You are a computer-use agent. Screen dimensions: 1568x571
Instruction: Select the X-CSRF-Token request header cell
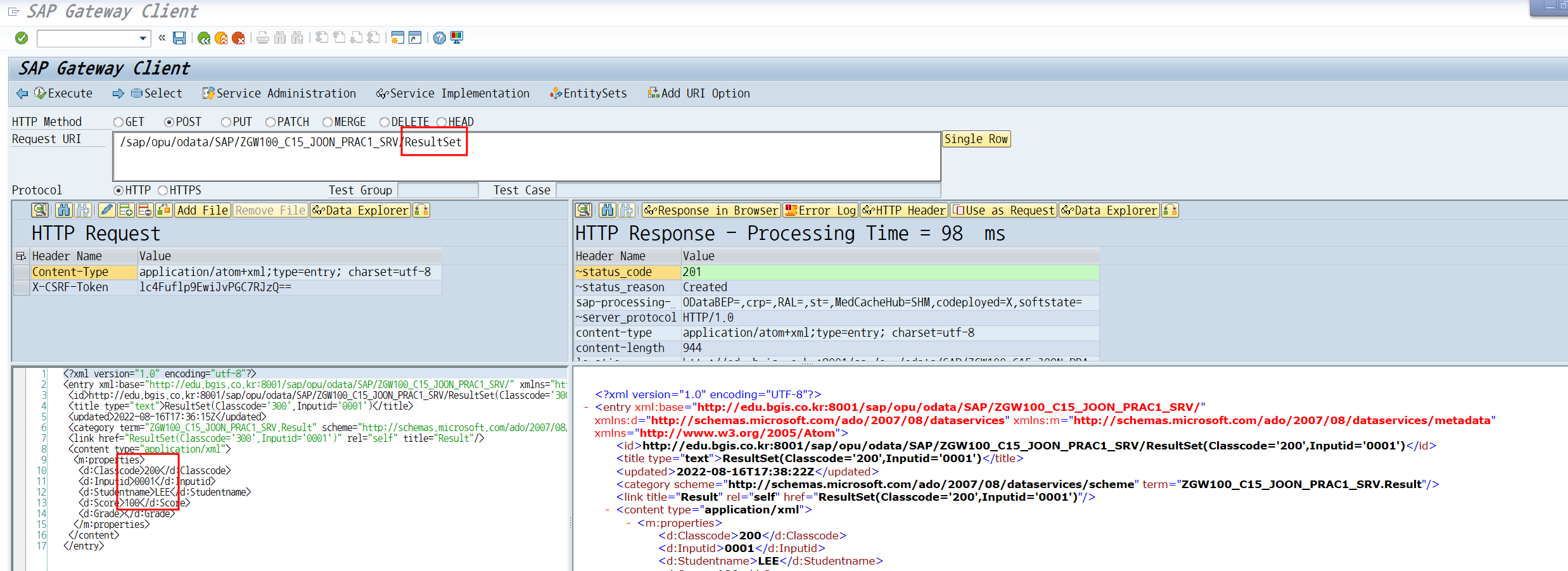coord(84,287)
